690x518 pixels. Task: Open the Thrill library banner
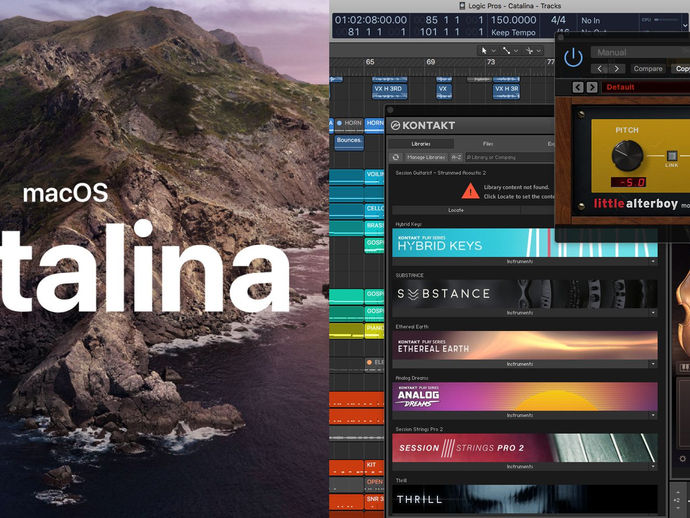coord(525,499)
